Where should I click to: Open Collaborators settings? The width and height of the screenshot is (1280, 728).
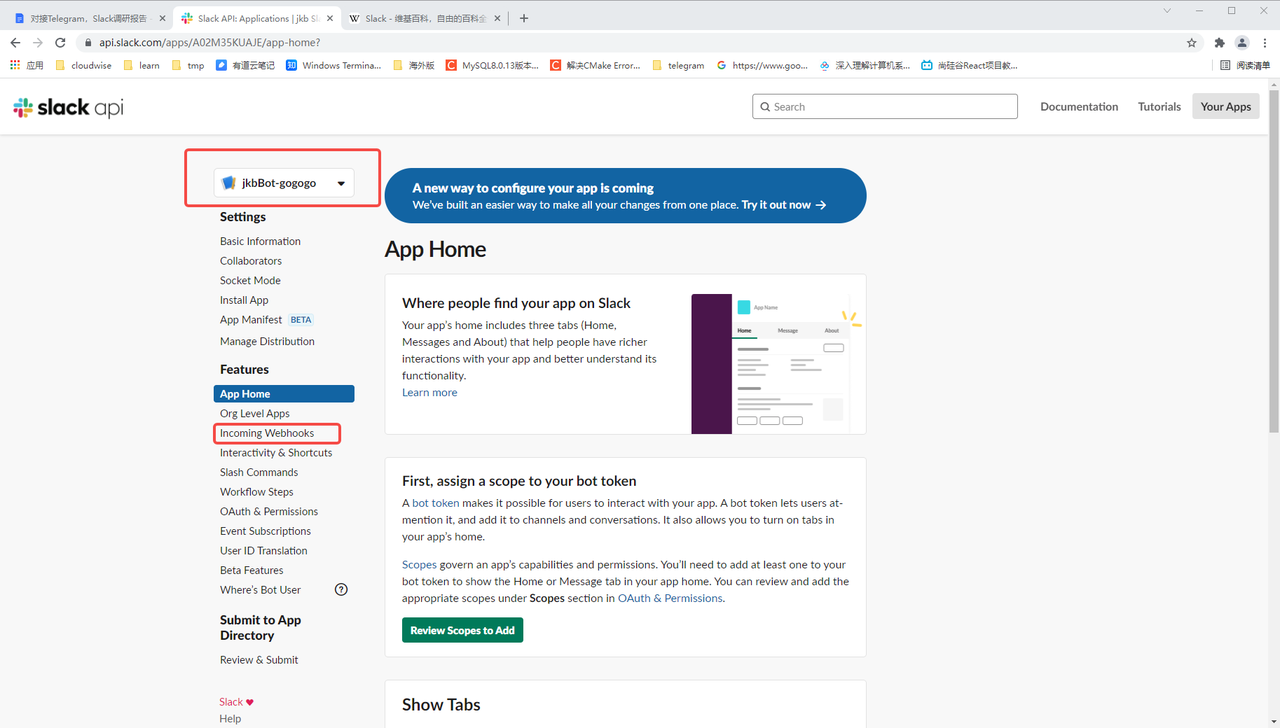(x=251, y=261)
